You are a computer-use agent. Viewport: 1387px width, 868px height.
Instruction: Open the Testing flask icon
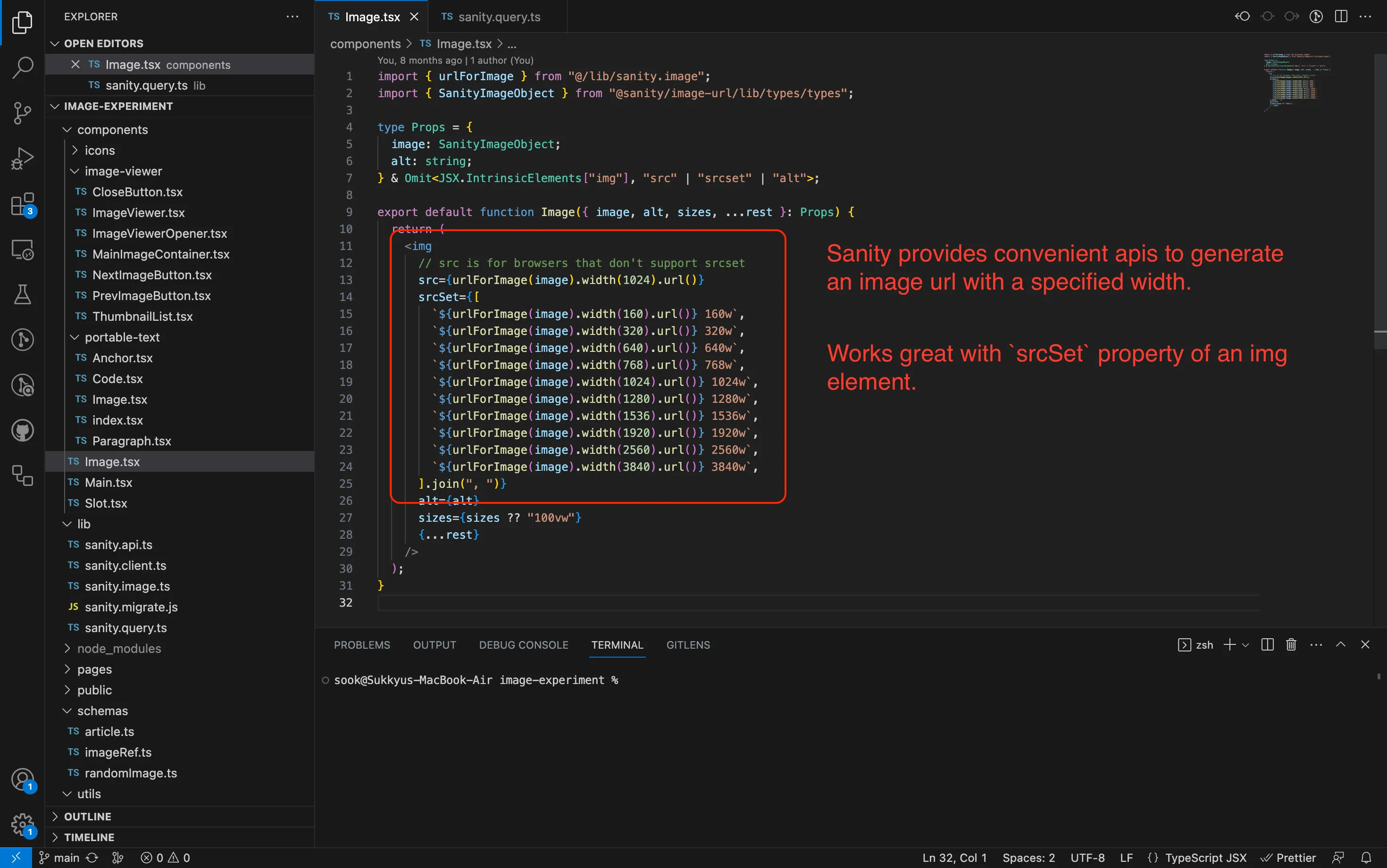point(22,294)
